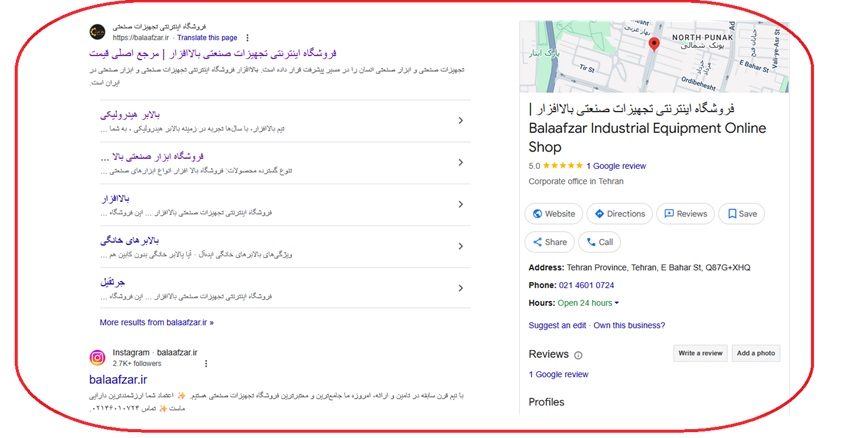Click phone number 021 4601 0724
Viewport: 850px width, 438px height.
point(586,285)
